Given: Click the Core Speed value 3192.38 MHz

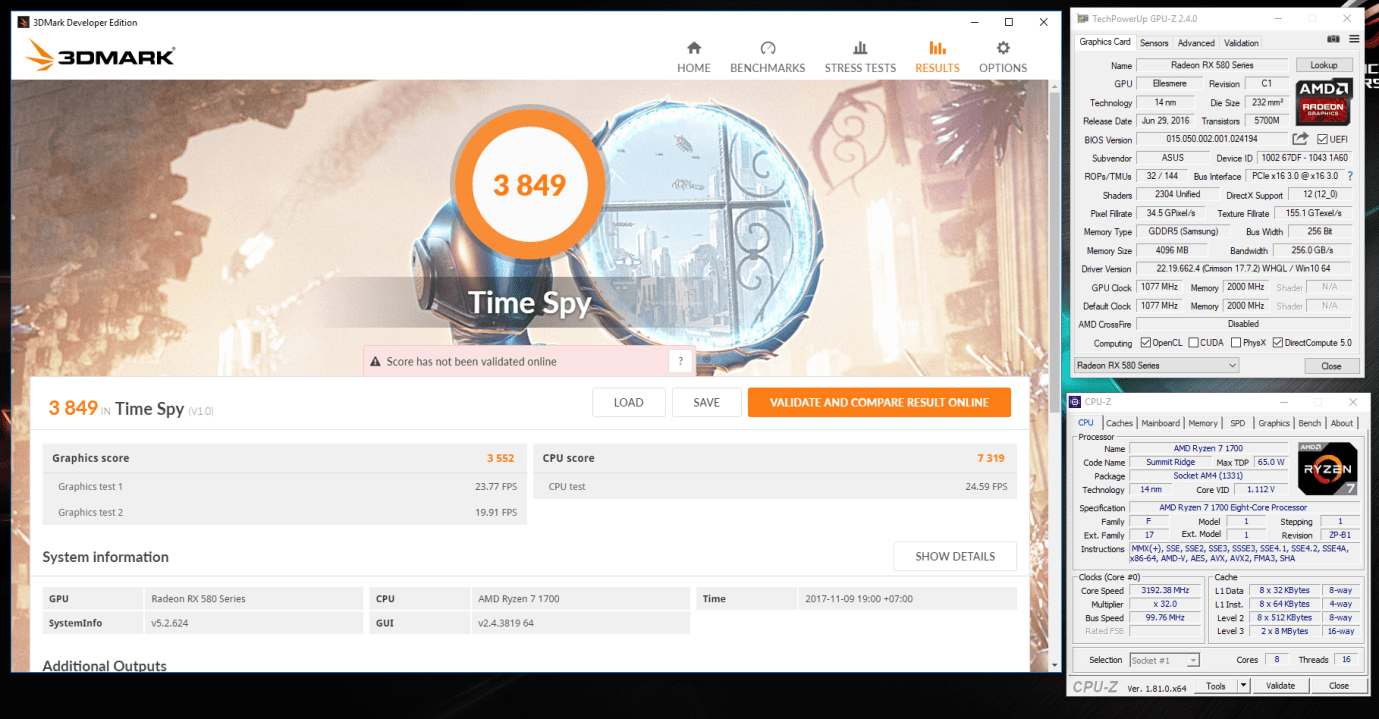Looking at the screenshot, I should pos(1164,590).
